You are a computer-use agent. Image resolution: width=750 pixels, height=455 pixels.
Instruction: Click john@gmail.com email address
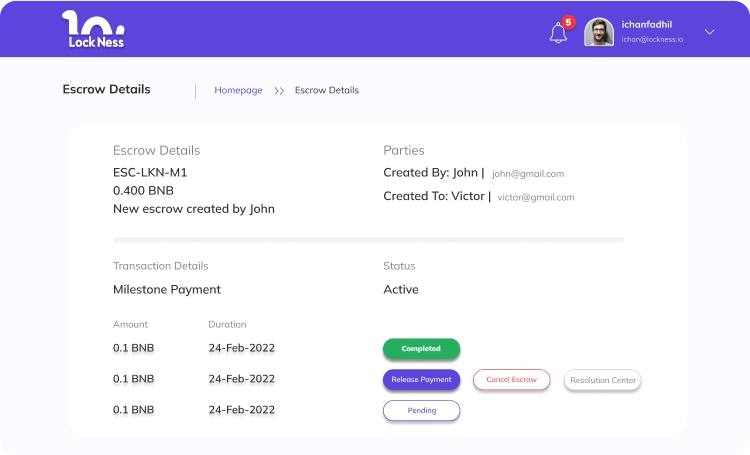pos(528,174)
